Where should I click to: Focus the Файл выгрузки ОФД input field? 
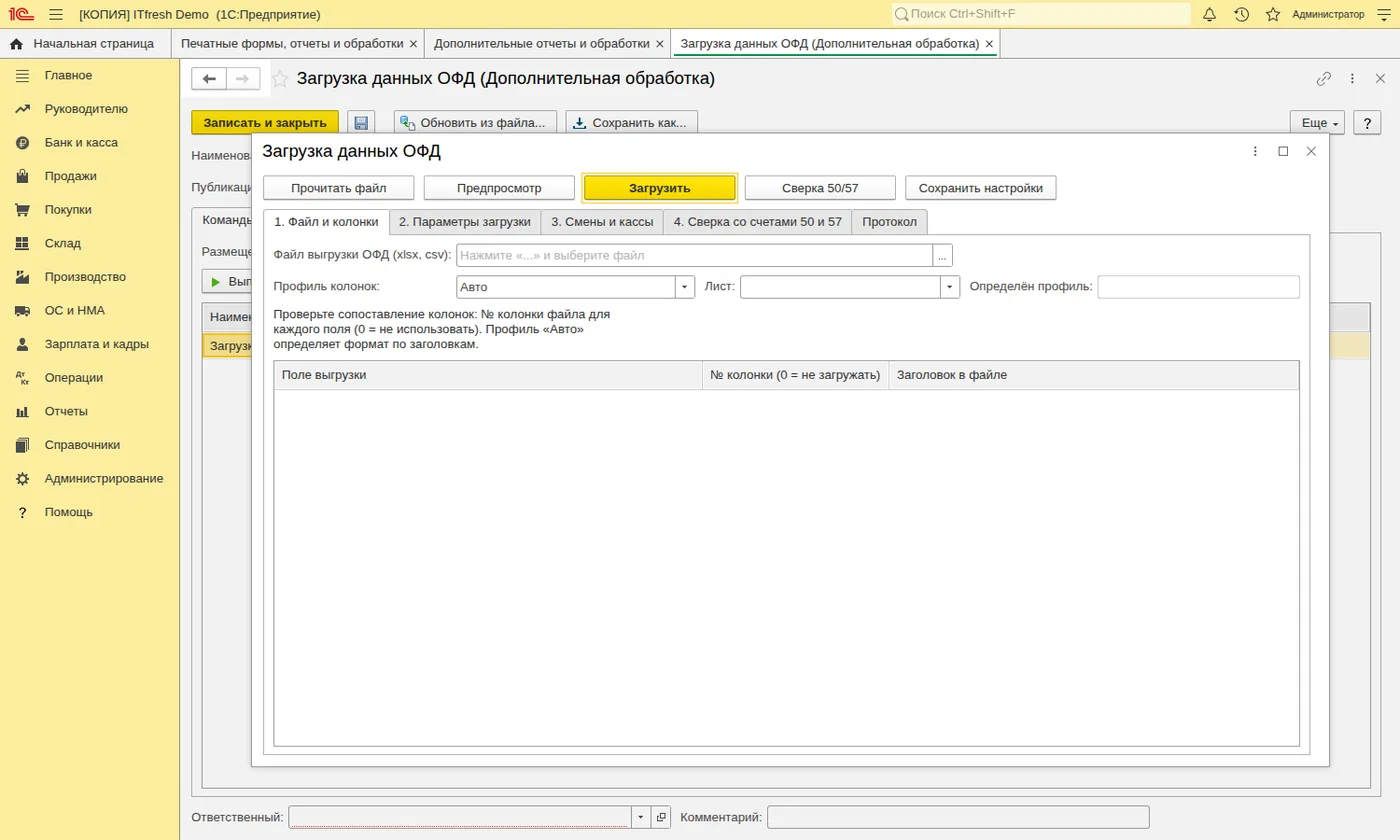pyautogui.click(x=695, y=255)
